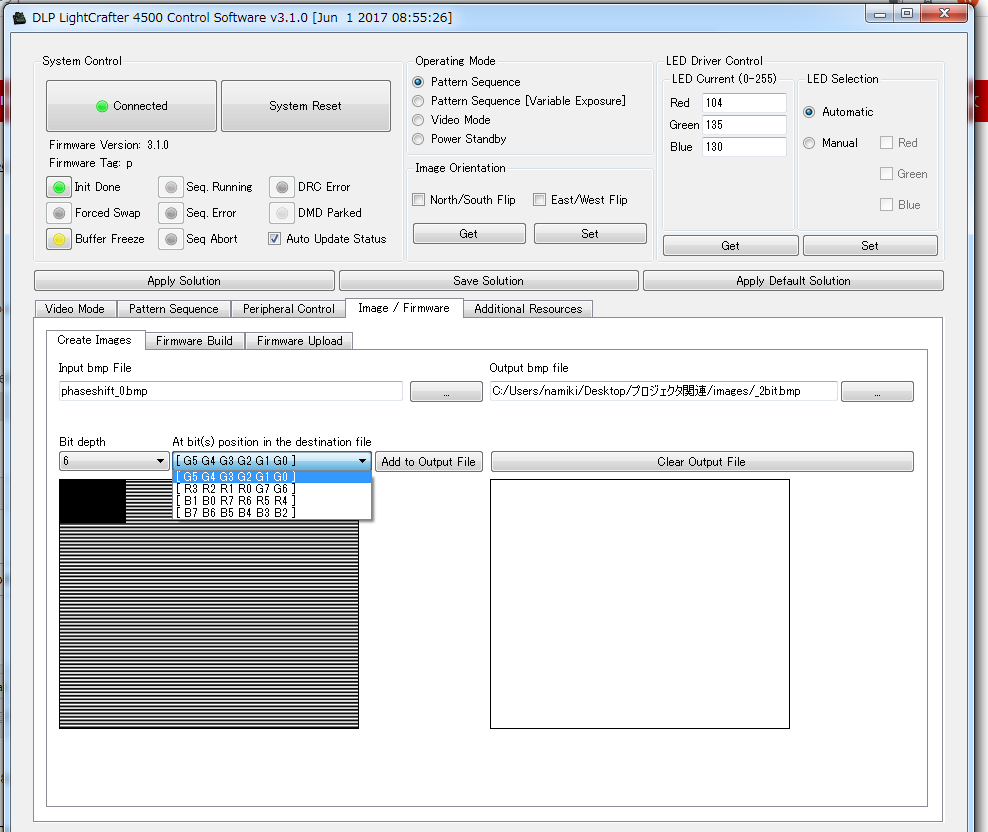Browse for the input bmp file
988x832 pixels.
446,391
